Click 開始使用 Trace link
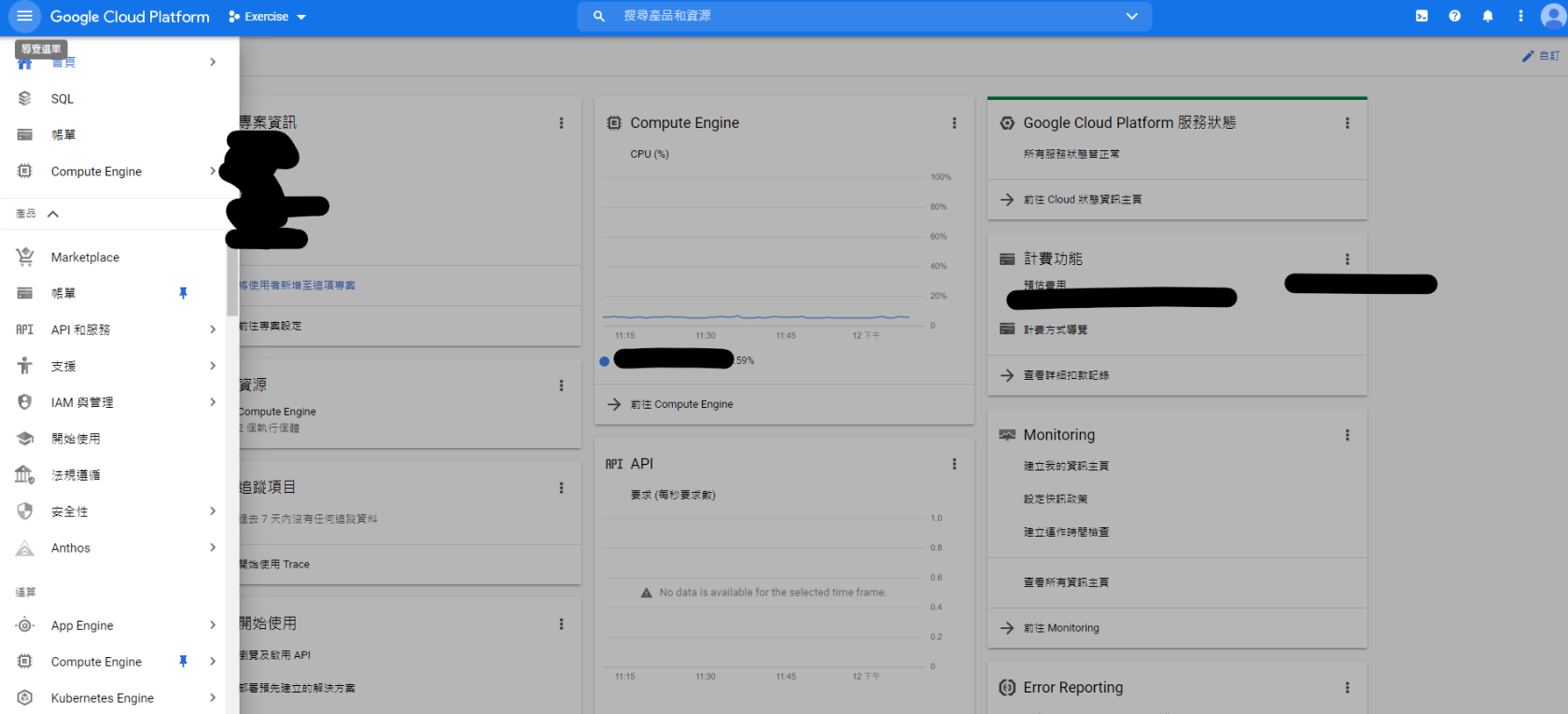This screenshot has height=714, width=1568. click(274, 565)
